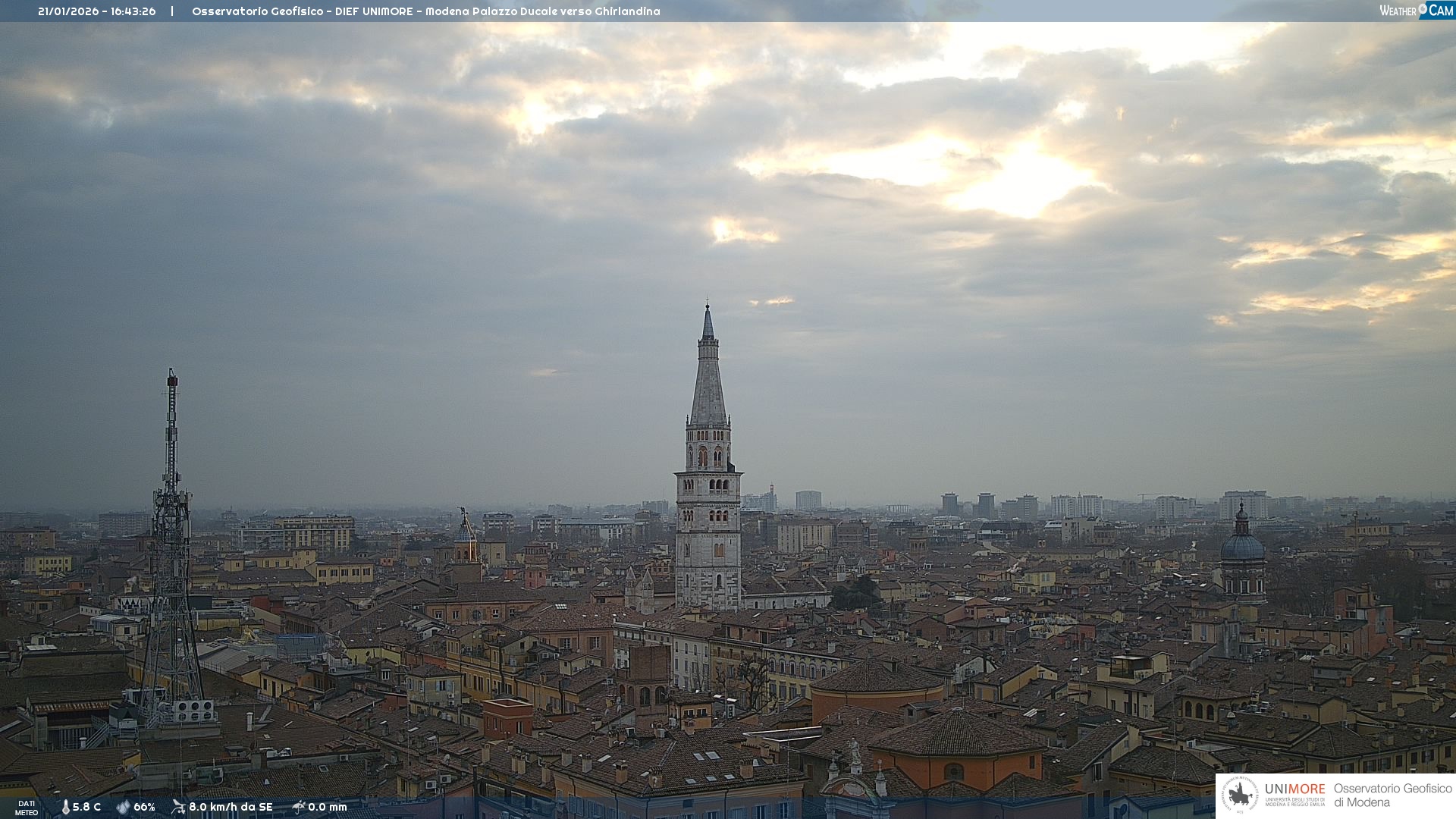Click the WeatherCam camera lens icon
This screenshot has width=1456, height=819.
1423,9
